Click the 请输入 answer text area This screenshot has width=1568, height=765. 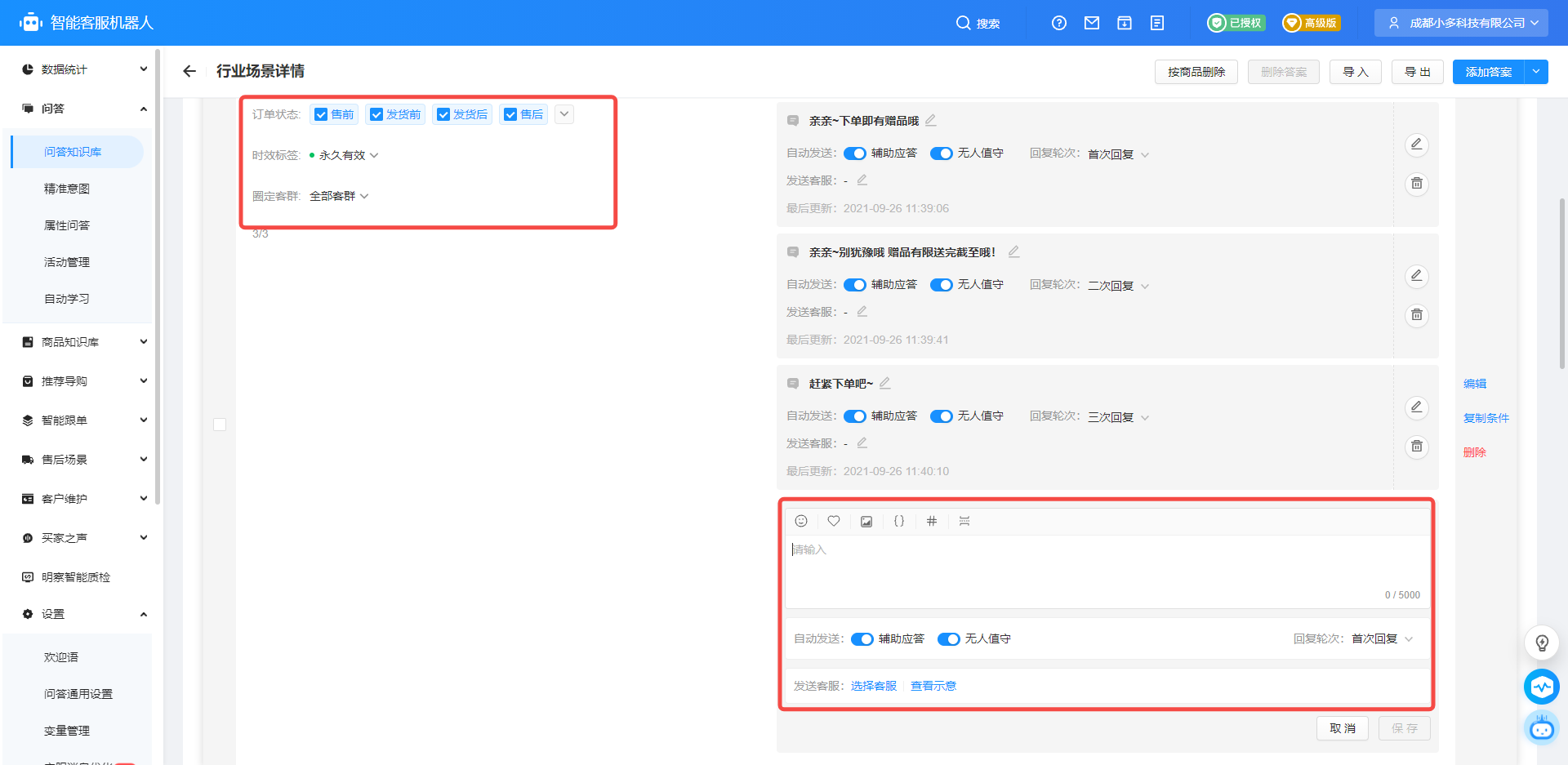pos(1107,572)
